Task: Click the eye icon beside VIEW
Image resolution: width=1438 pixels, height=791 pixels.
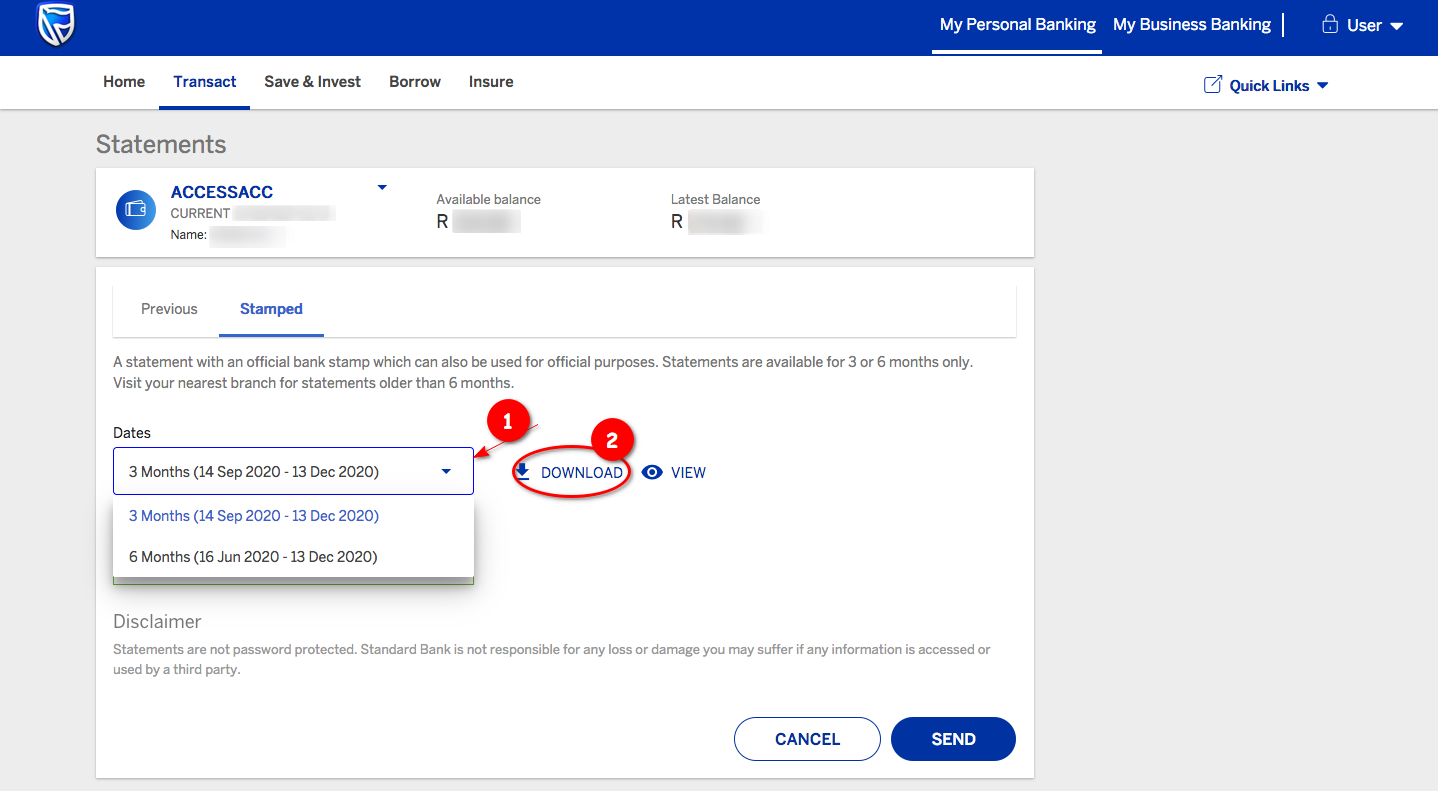Action: pyautogui.click(x=652, y=473)
